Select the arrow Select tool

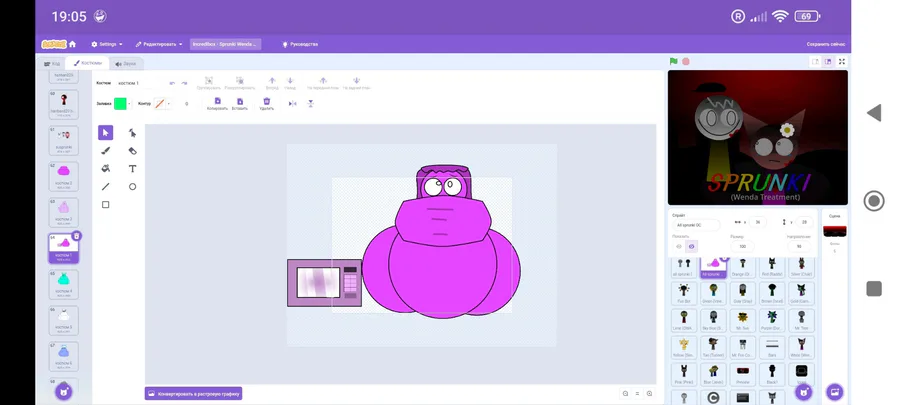pos(106,133)
